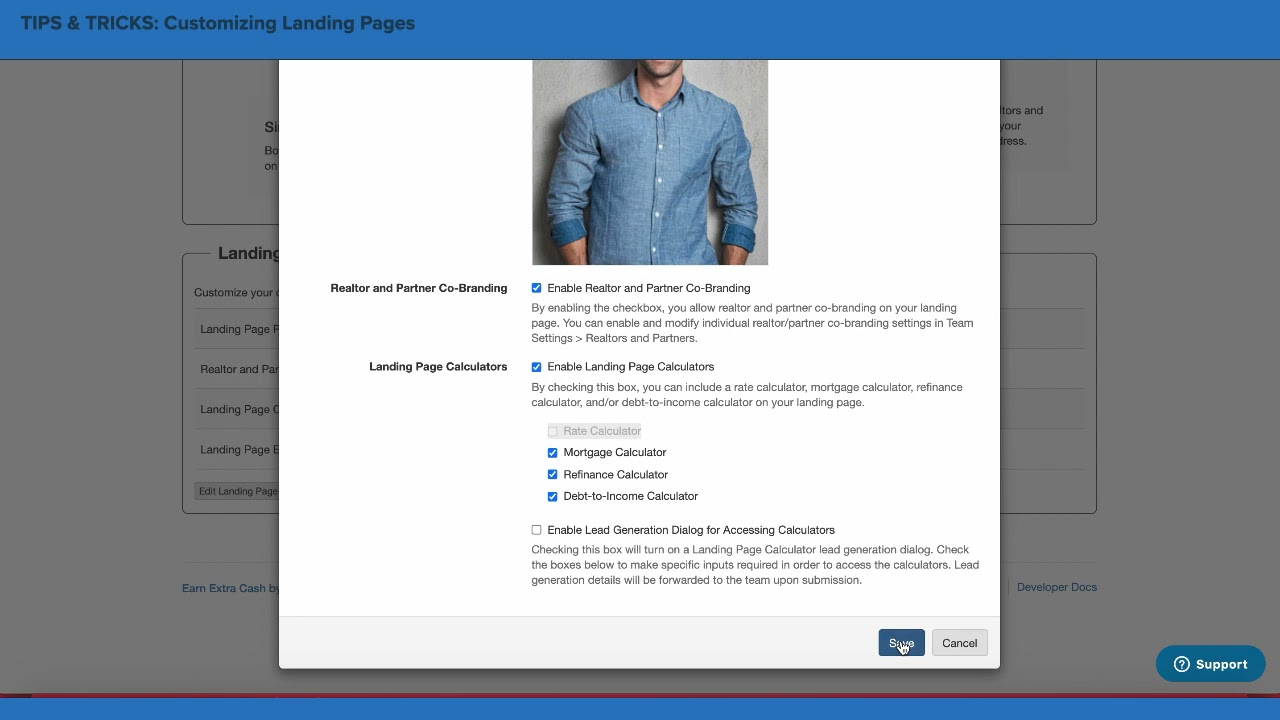Toggle the disabled Rate Calculator checkbox
Screen dimensions: 1280x720
coord(552,431)
